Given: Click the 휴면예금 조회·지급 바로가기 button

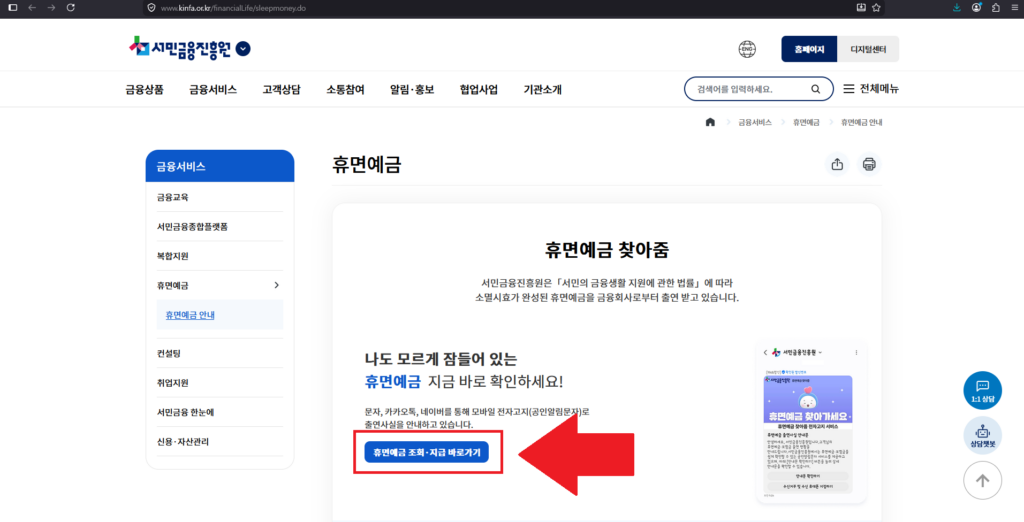Looking at the screenshot, I should pos(426,451).
